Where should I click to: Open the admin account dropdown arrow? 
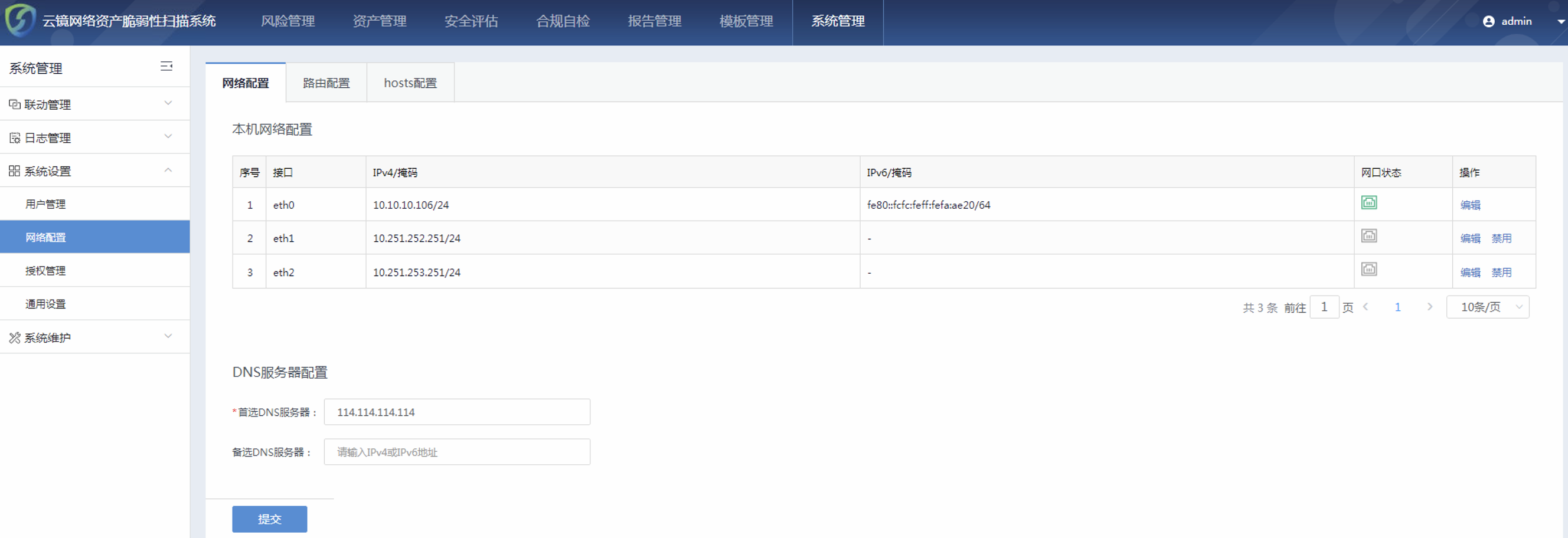pos(1561,21)
